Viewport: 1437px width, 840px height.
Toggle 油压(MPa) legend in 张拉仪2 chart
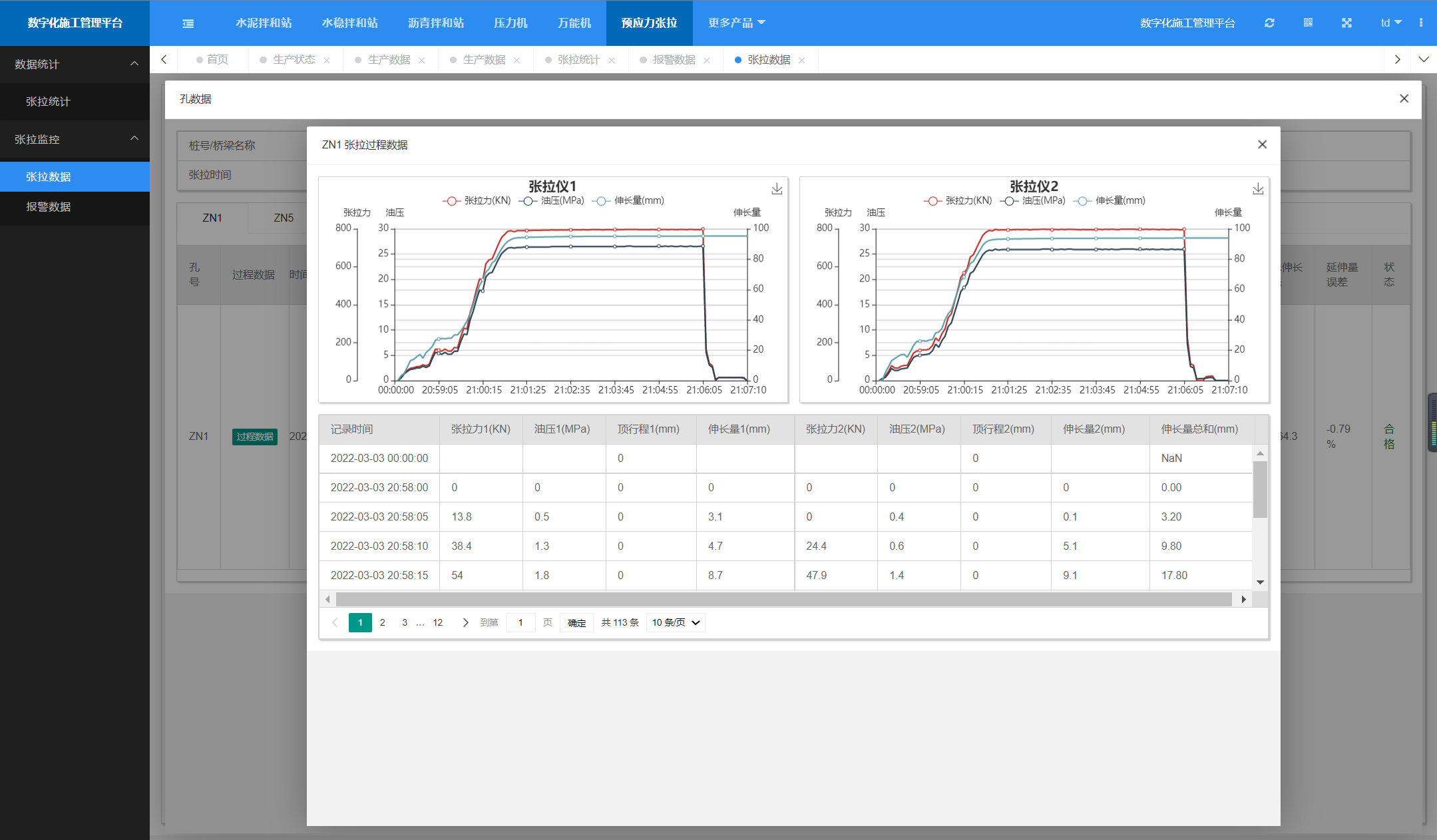1033,200
